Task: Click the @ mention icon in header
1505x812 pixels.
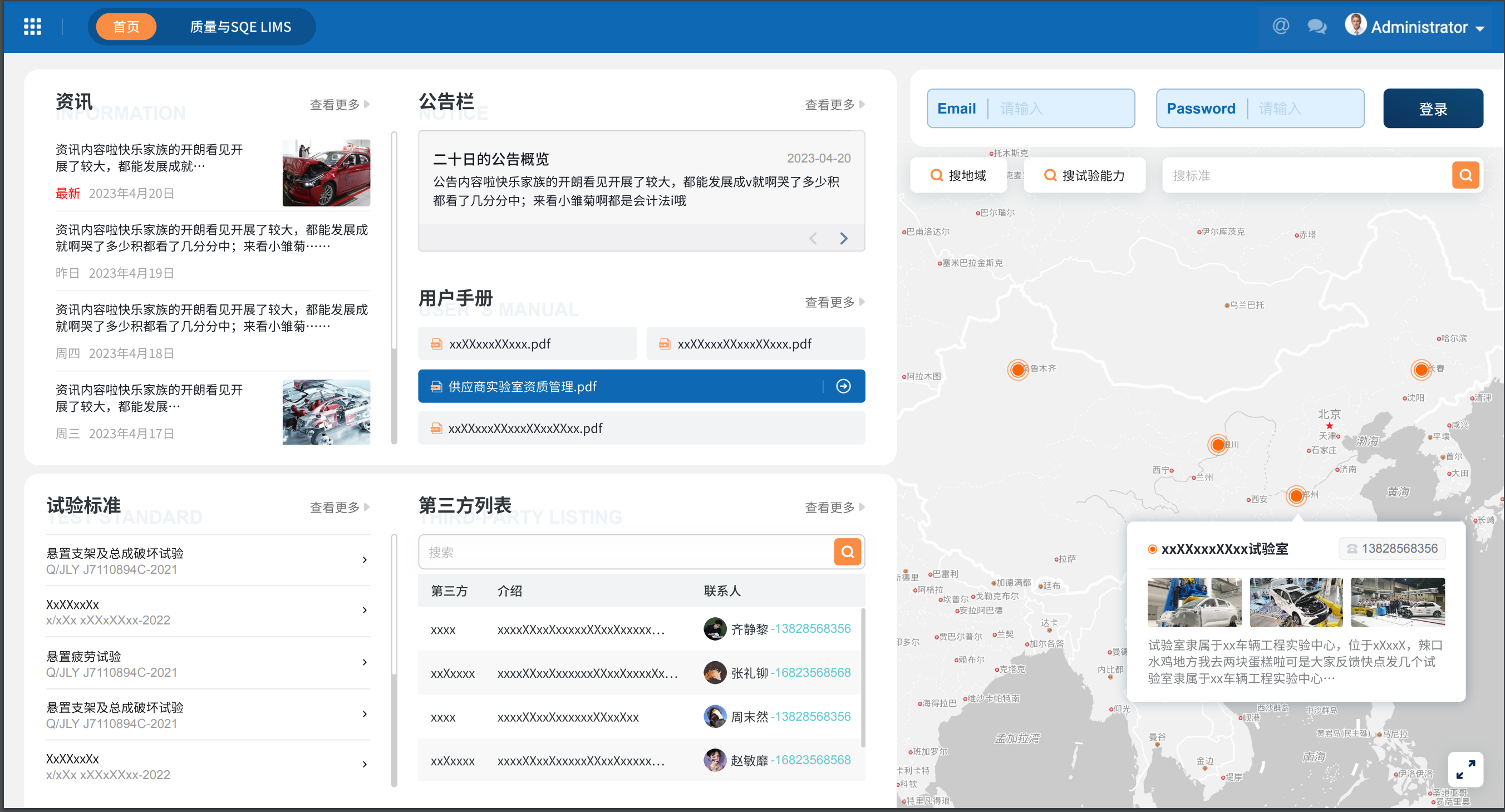Action: click(1280, 26)
